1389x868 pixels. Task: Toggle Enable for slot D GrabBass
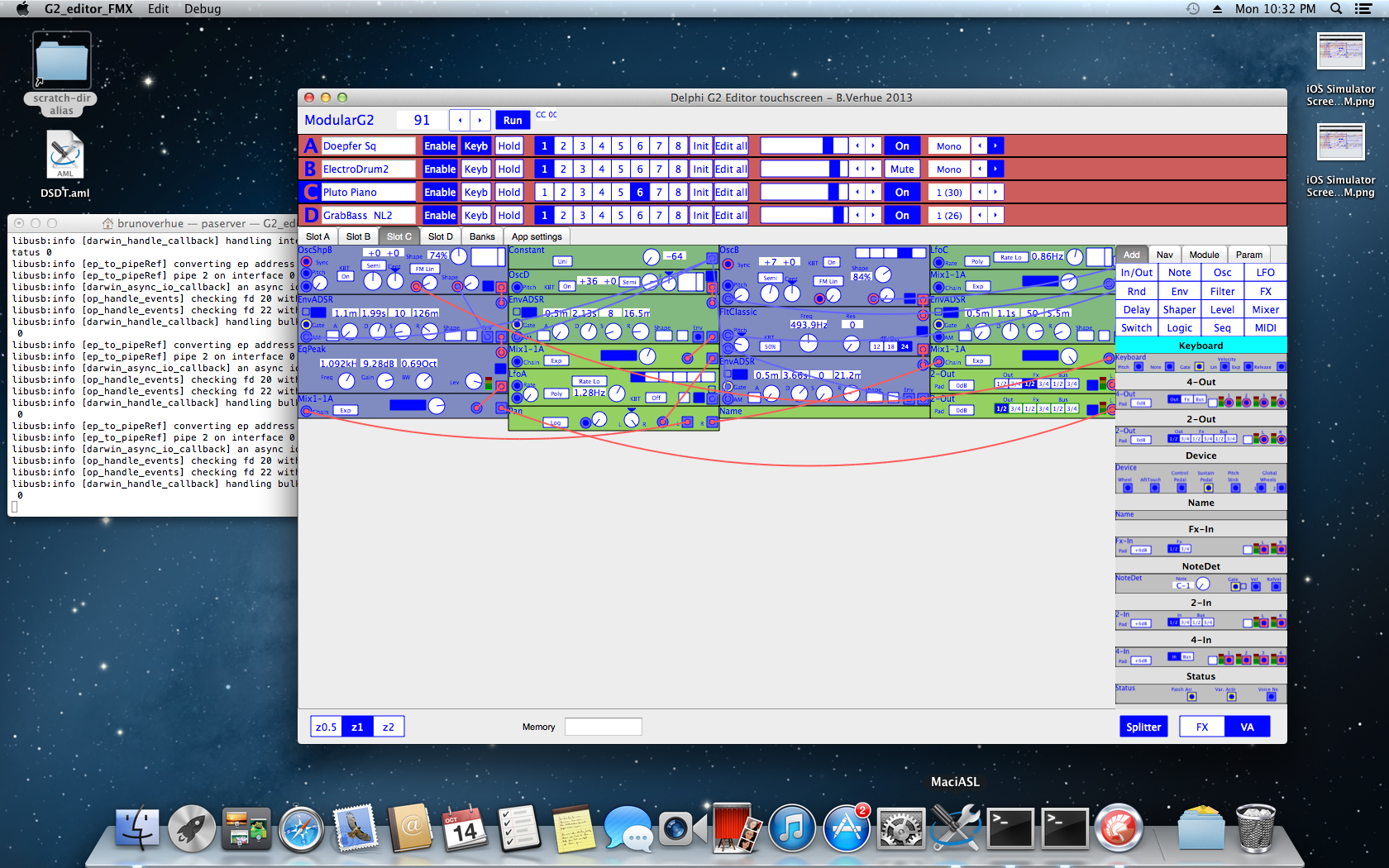pyautogui.click(x=440, y=215)
